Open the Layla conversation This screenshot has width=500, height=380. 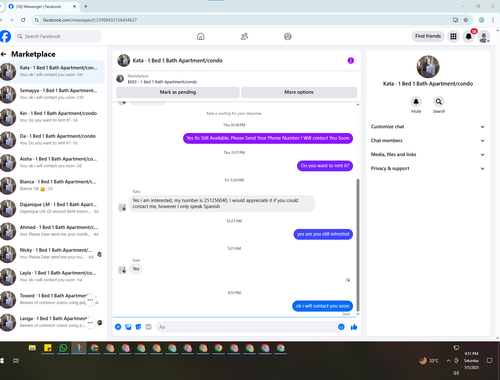pos(52,276)
